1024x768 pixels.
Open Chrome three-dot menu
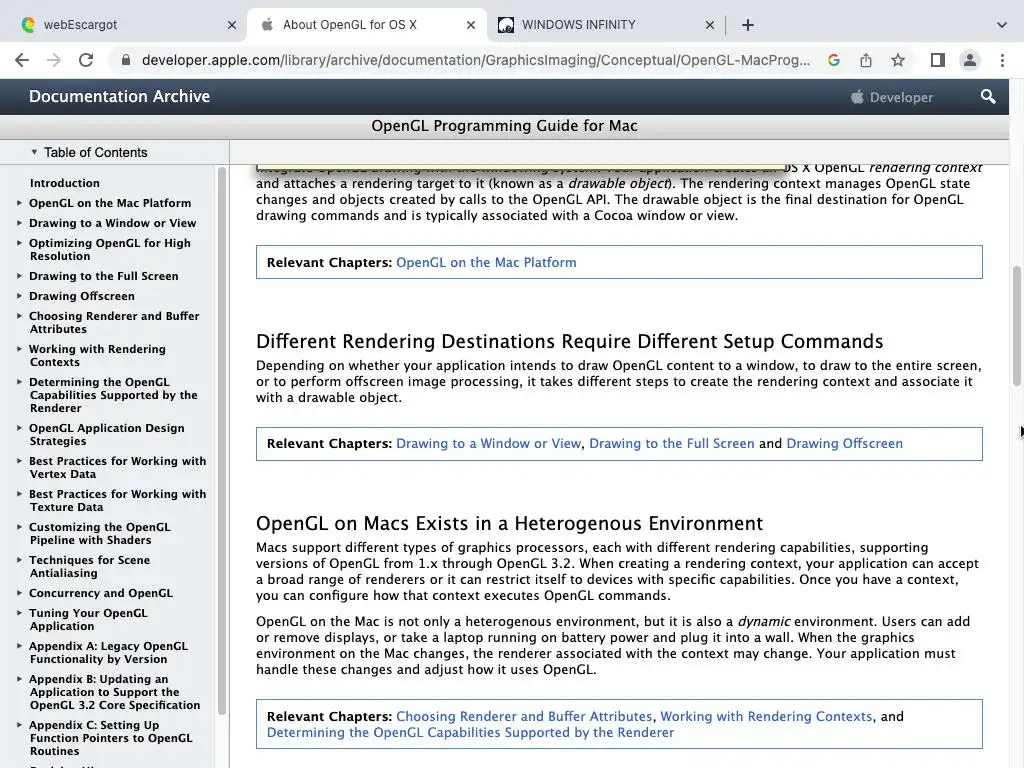pos(1002,60)
